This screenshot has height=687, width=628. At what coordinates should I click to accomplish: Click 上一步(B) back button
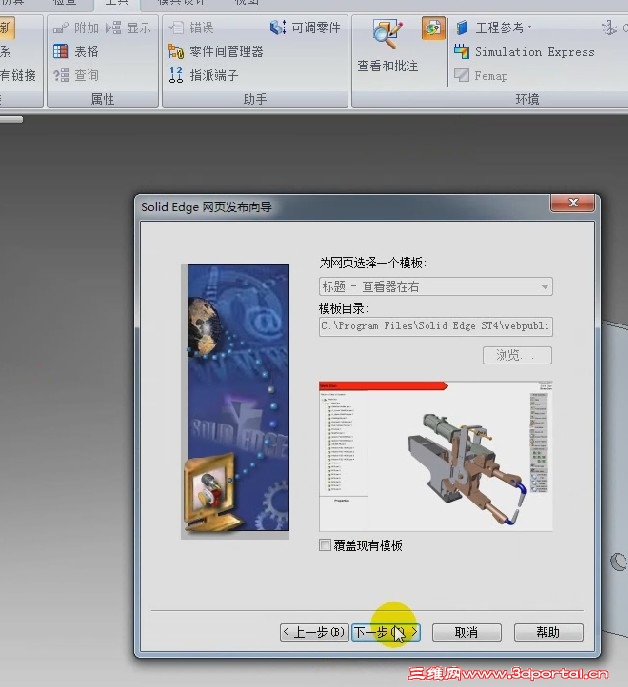314,632
